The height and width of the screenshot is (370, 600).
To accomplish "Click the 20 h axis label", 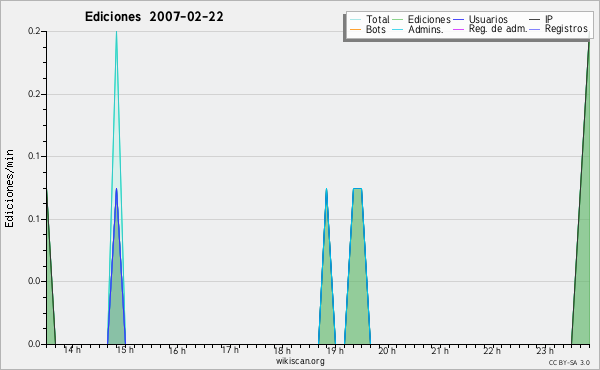I will [x=387, y=350].
